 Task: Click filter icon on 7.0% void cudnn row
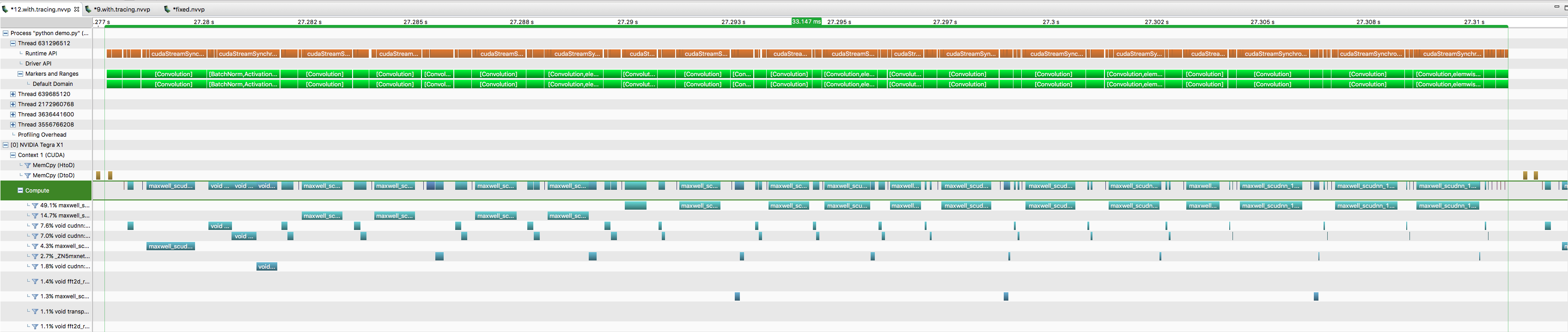tap(35, 236)
